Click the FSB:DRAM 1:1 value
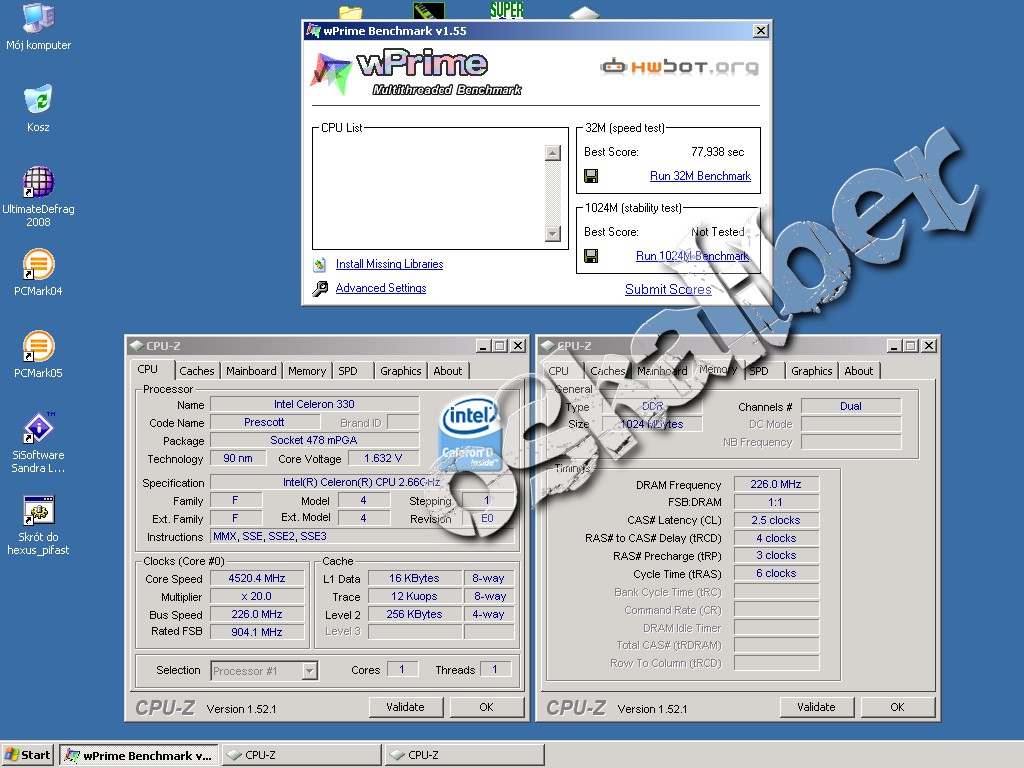Viewport: 1024px width, 768px height. (x=776, y=502)
